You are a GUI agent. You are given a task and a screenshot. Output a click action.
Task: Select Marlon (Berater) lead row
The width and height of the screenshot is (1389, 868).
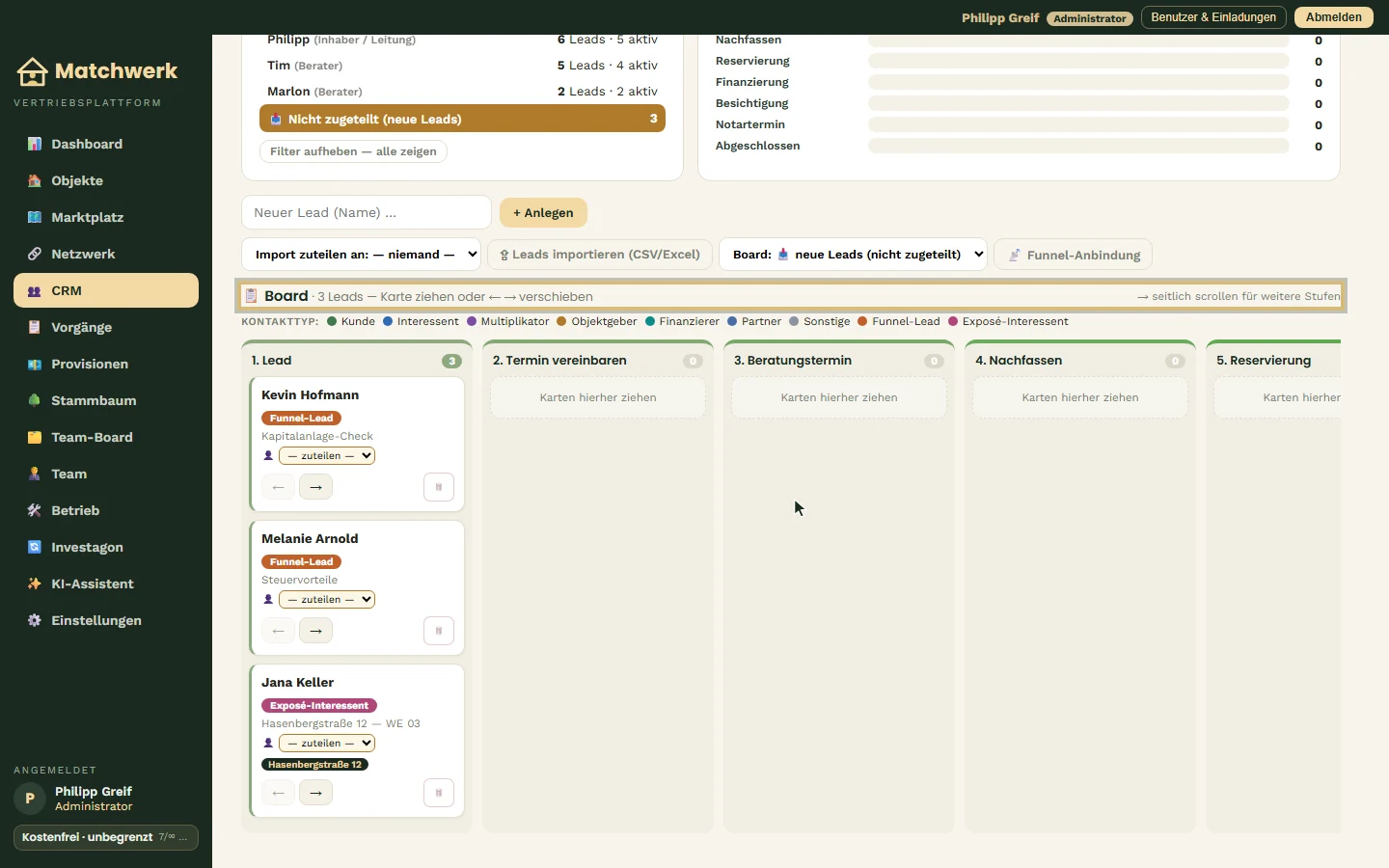462,92
